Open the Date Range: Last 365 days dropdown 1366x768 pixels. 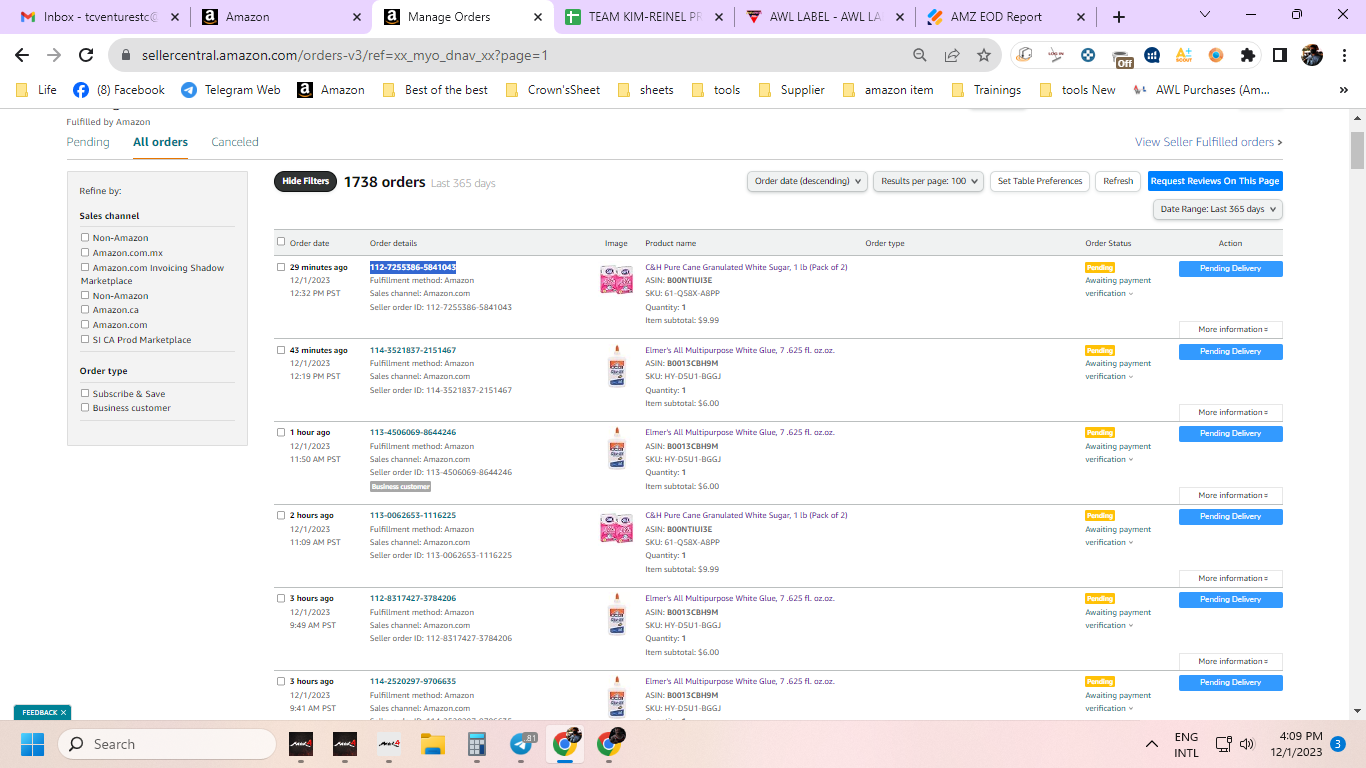pos(1218,209)
